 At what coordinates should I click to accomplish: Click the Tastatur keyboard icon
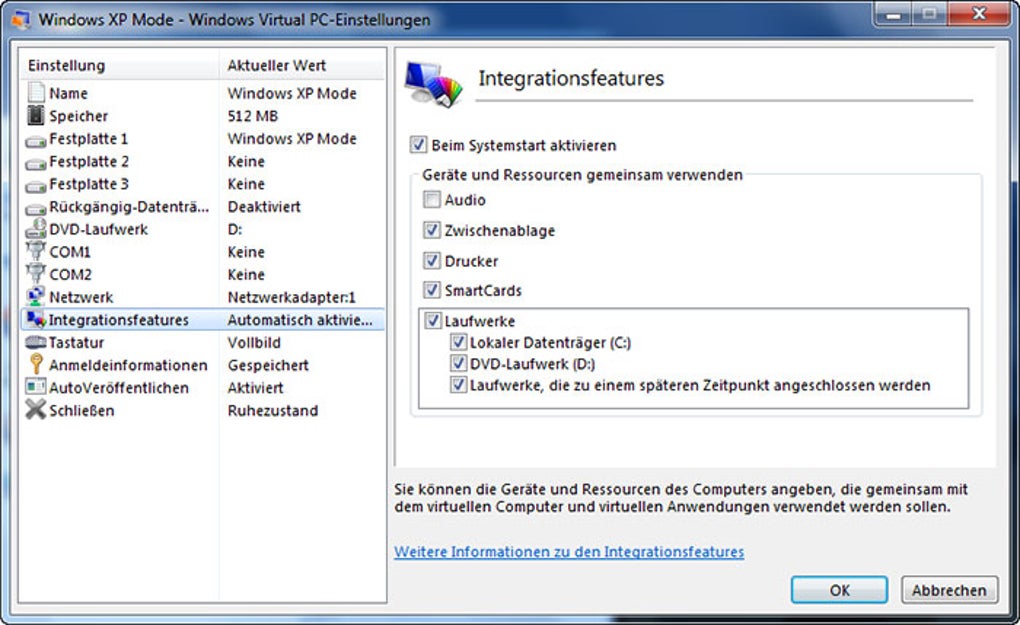tap(36, 342)
